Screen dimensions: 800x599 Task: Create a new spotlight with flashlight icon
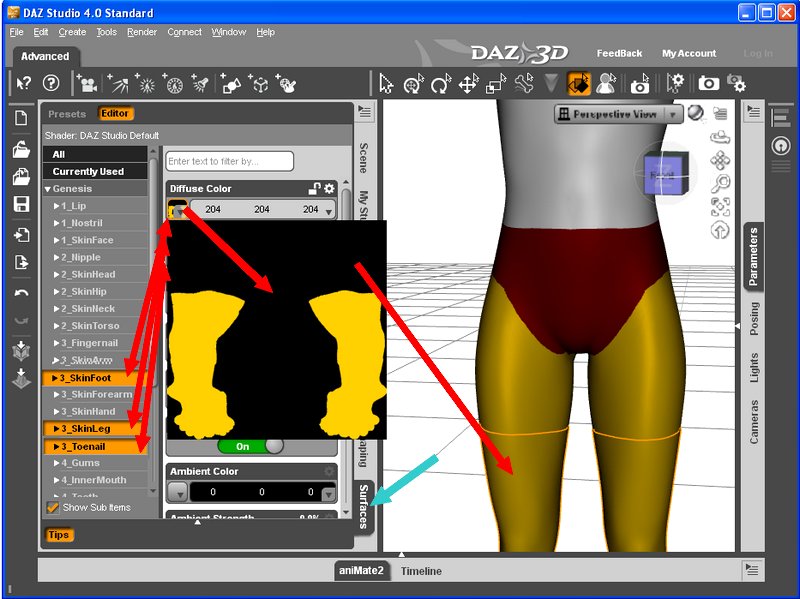coord(200,84)
